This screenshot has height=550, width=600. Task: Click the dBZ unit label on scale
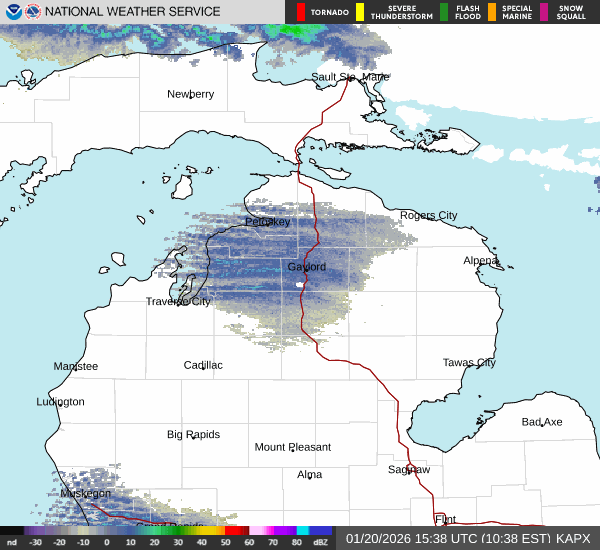[x=322, y=543]
